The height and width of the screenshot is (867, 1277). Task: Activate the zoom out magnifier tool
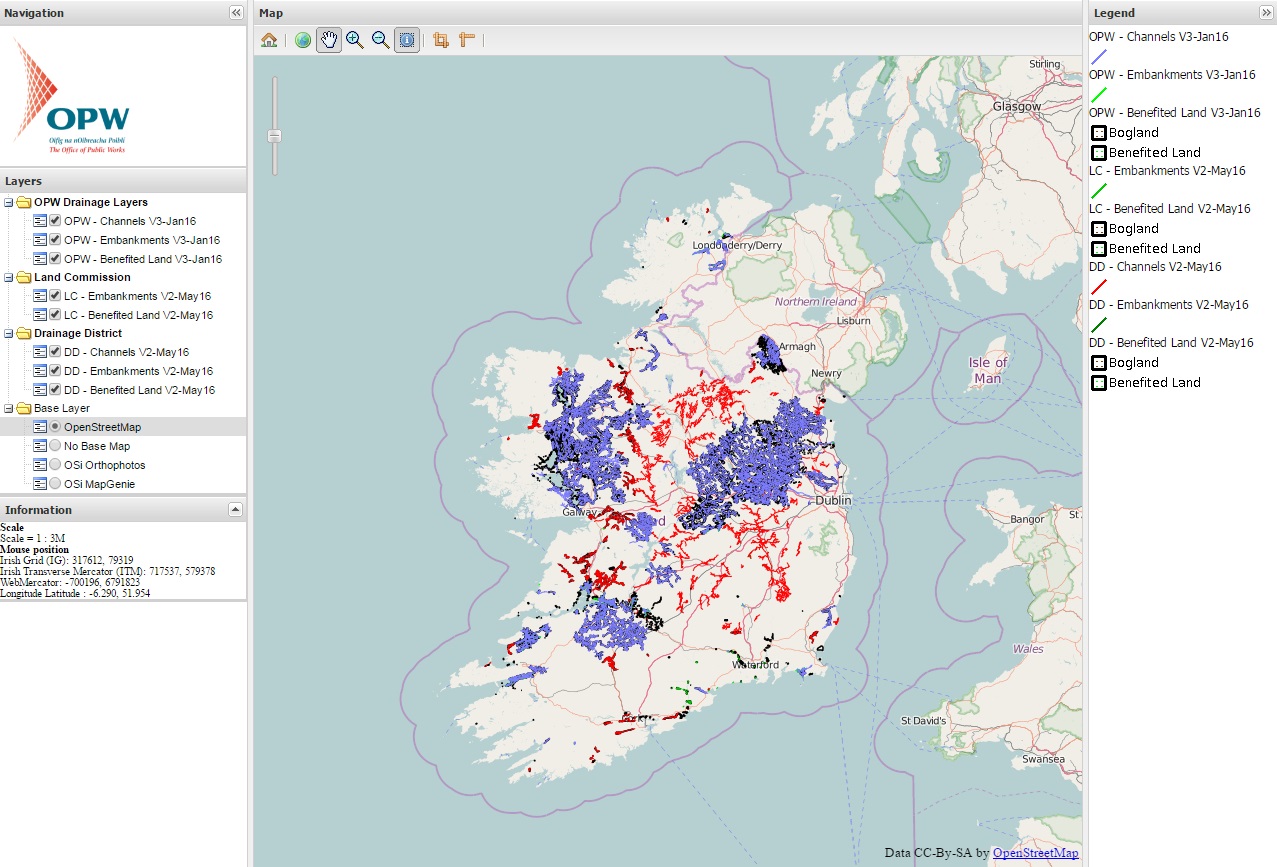[x=380, y=40]
